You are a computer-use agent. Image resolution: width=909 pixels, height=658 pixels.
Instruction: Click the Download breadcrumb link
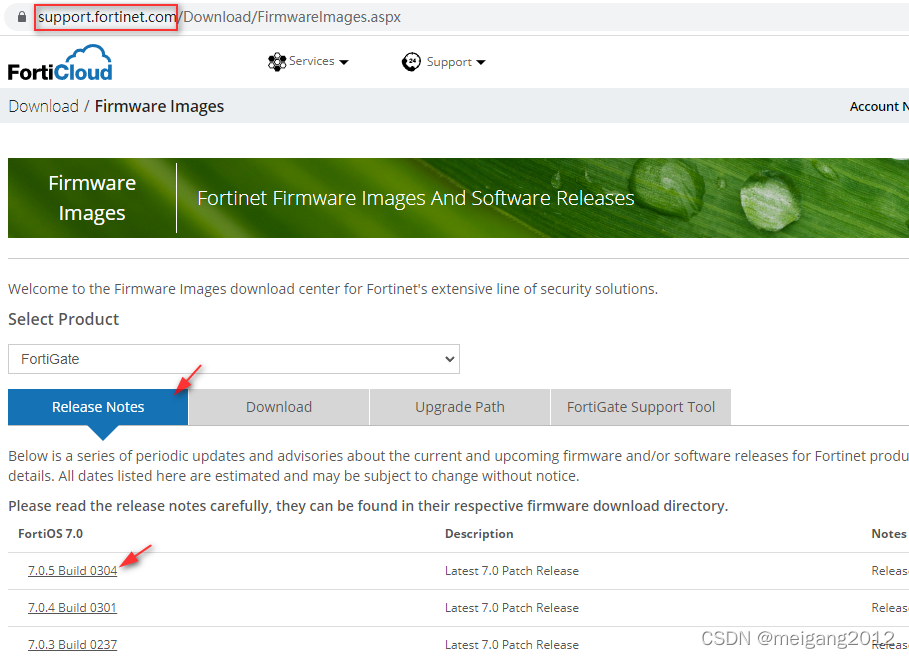[43, 106]
